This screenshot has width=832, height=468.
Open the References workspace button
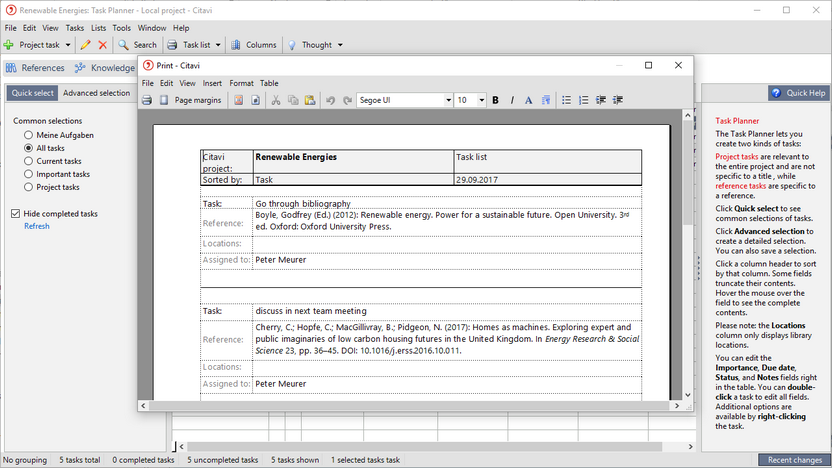[x=34, y=68]
